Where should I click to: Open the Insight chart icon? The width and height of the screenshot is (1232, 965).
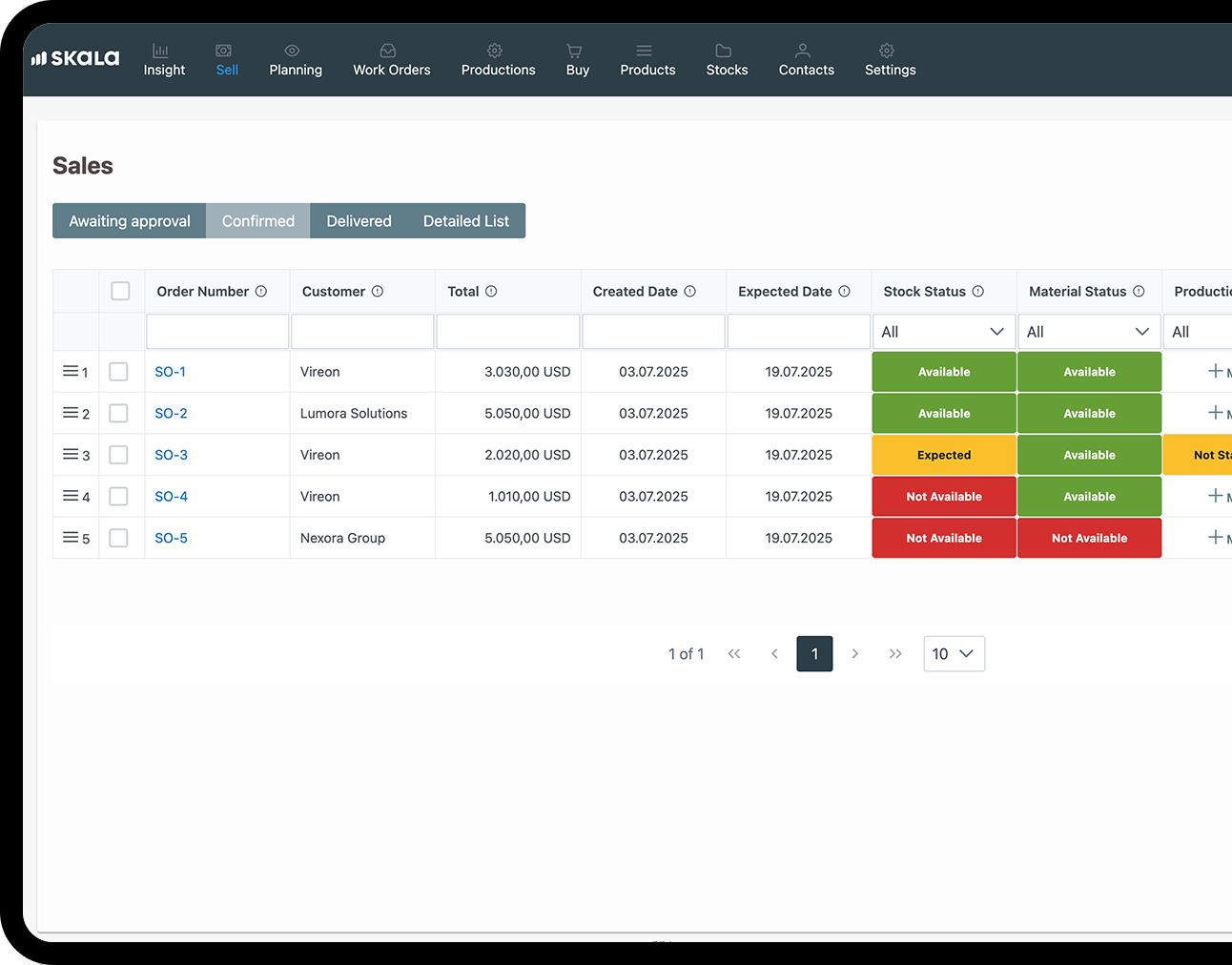point(160,51)
